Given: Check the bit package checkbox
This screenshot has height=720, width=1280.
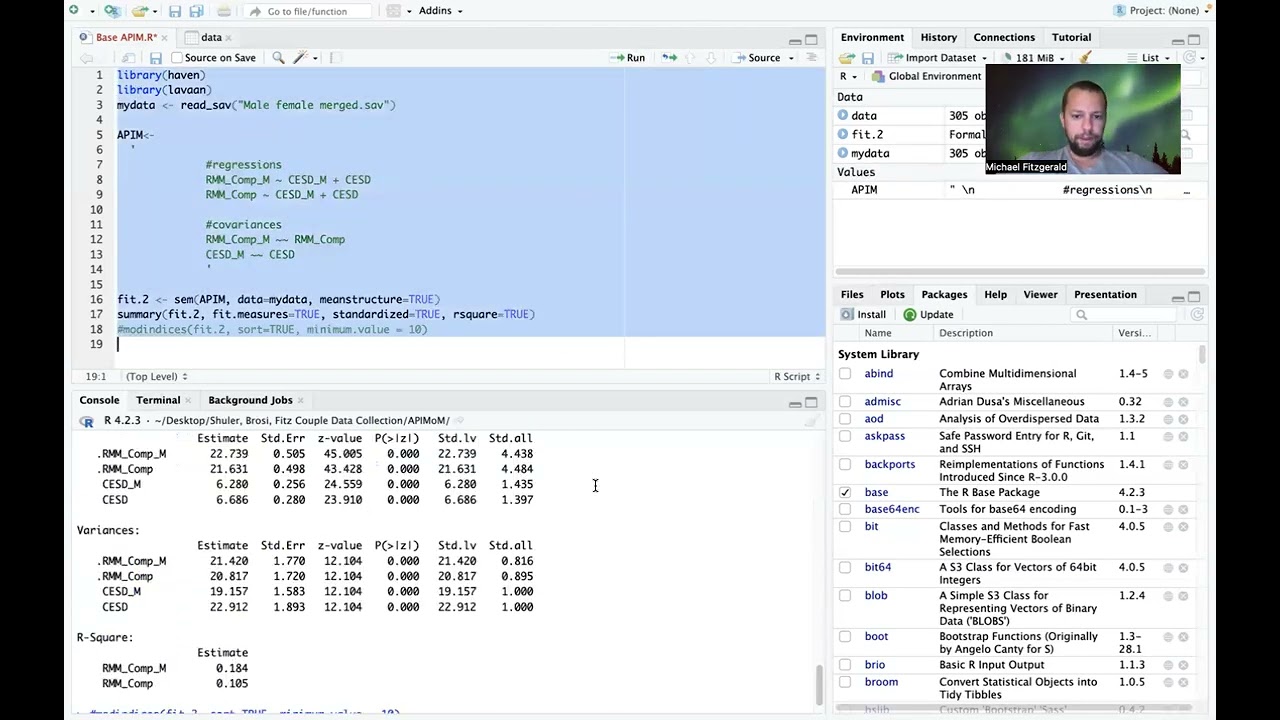Looking at the screenshot, I should (845, 527).
